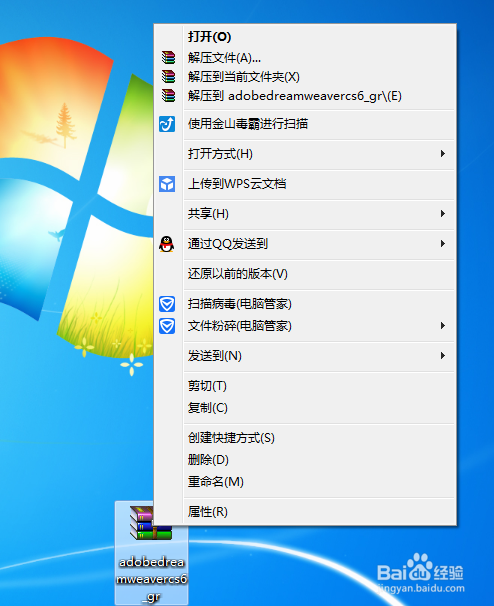Click shield icon beside 扫描病毒(电脑管家)
The width and height of the screenshot is (494, 606).
[167, 304]
